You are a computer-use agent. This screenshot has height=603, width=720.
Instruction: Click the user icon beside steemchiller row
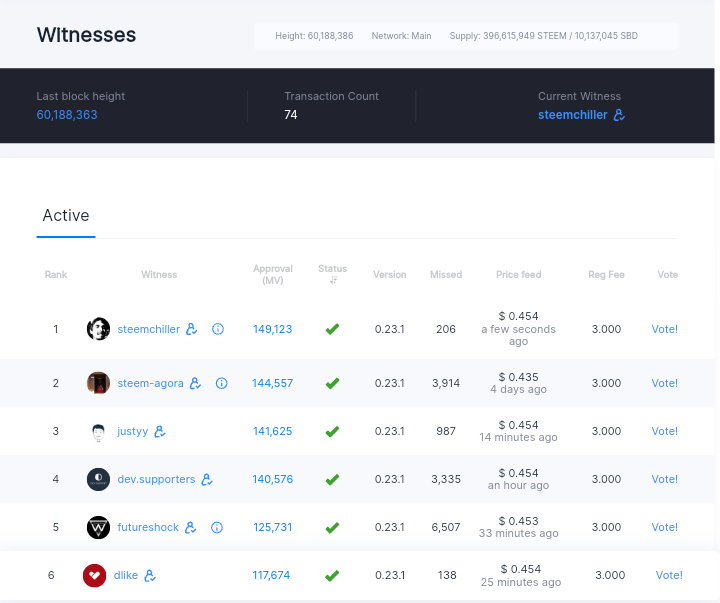click(191, 329)
